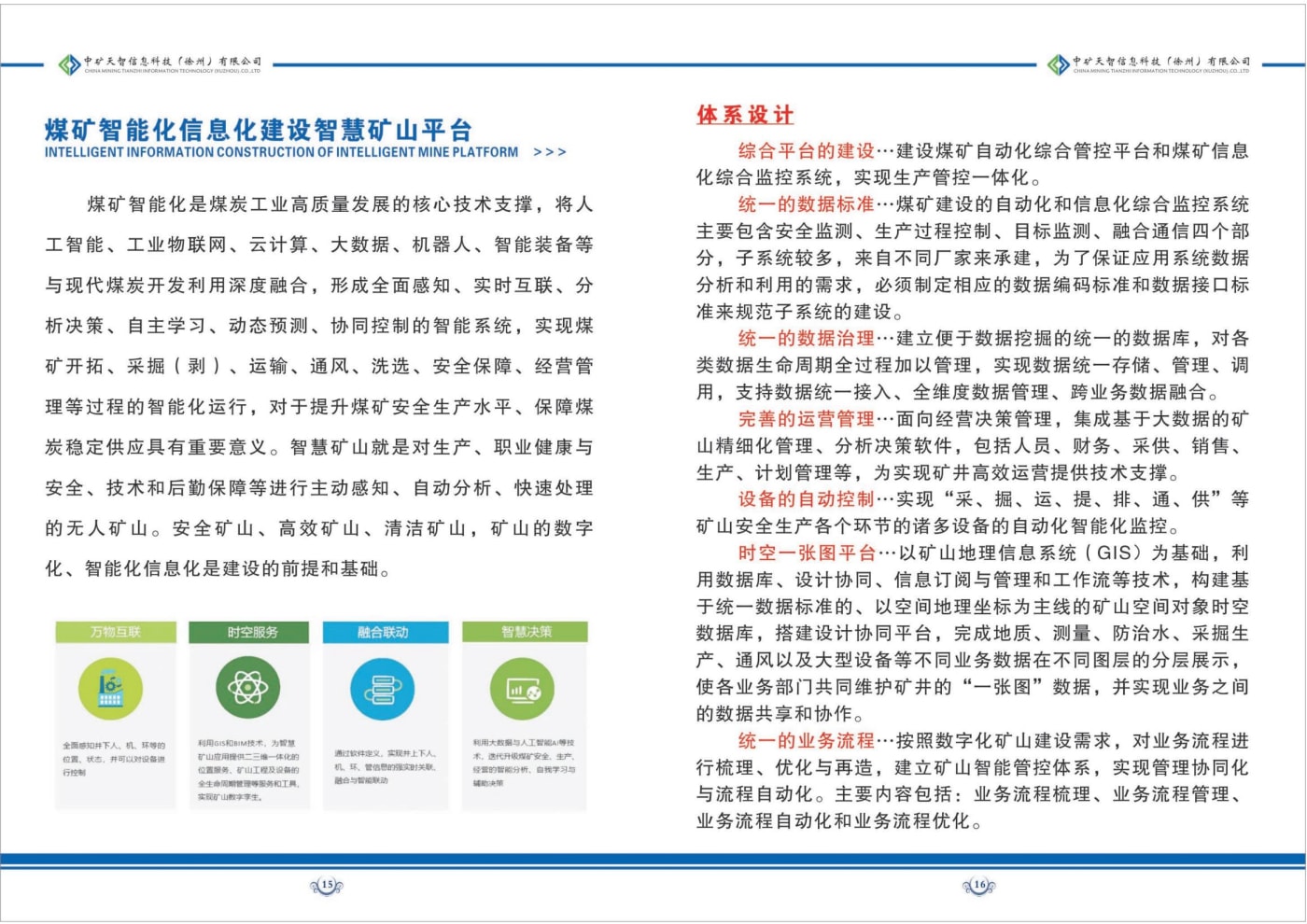Viewport: 1307px width, 924px height.
Task: Select the 智慧决策 card header
Action: pos(526,632)
